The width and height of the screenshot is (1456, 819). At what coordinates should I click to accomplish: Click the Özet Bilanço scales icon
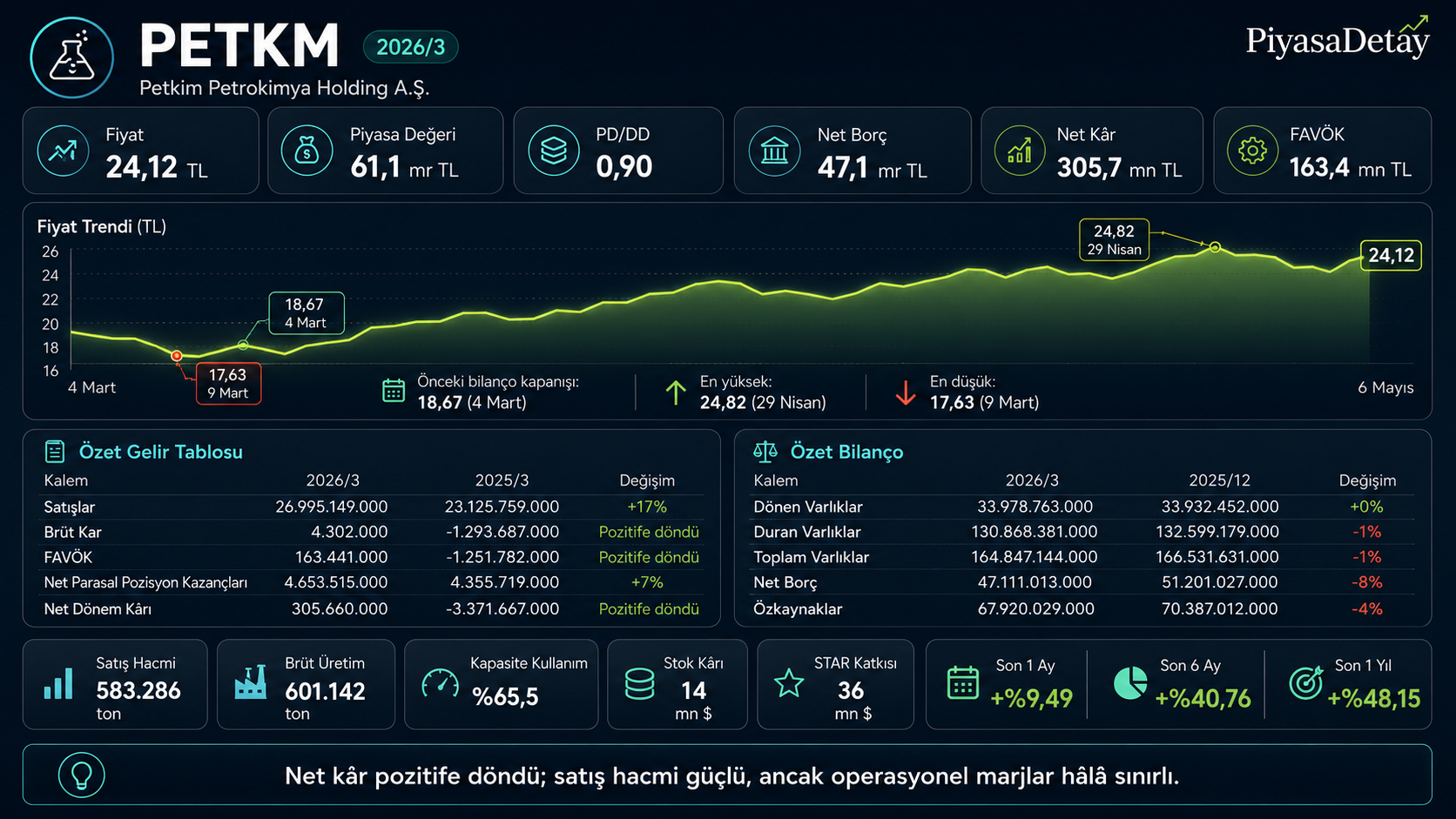(x=765, y=451)
